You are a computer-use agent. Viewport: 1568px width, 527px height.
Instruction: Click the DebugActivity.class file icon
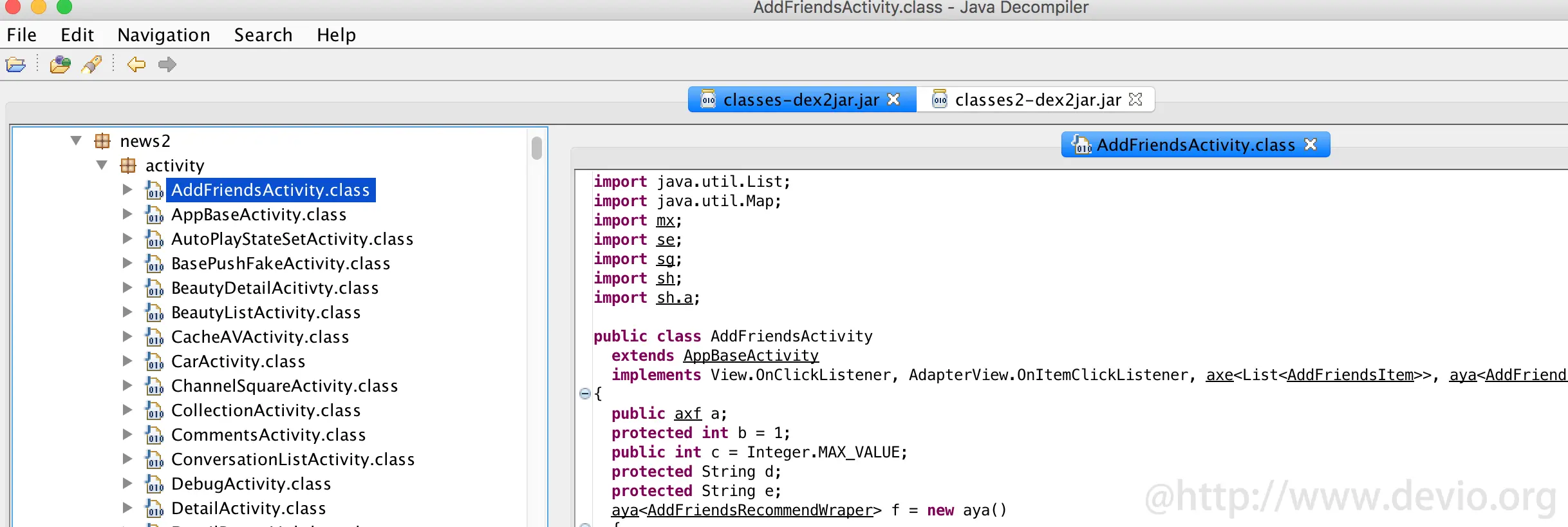coord(154,484)
